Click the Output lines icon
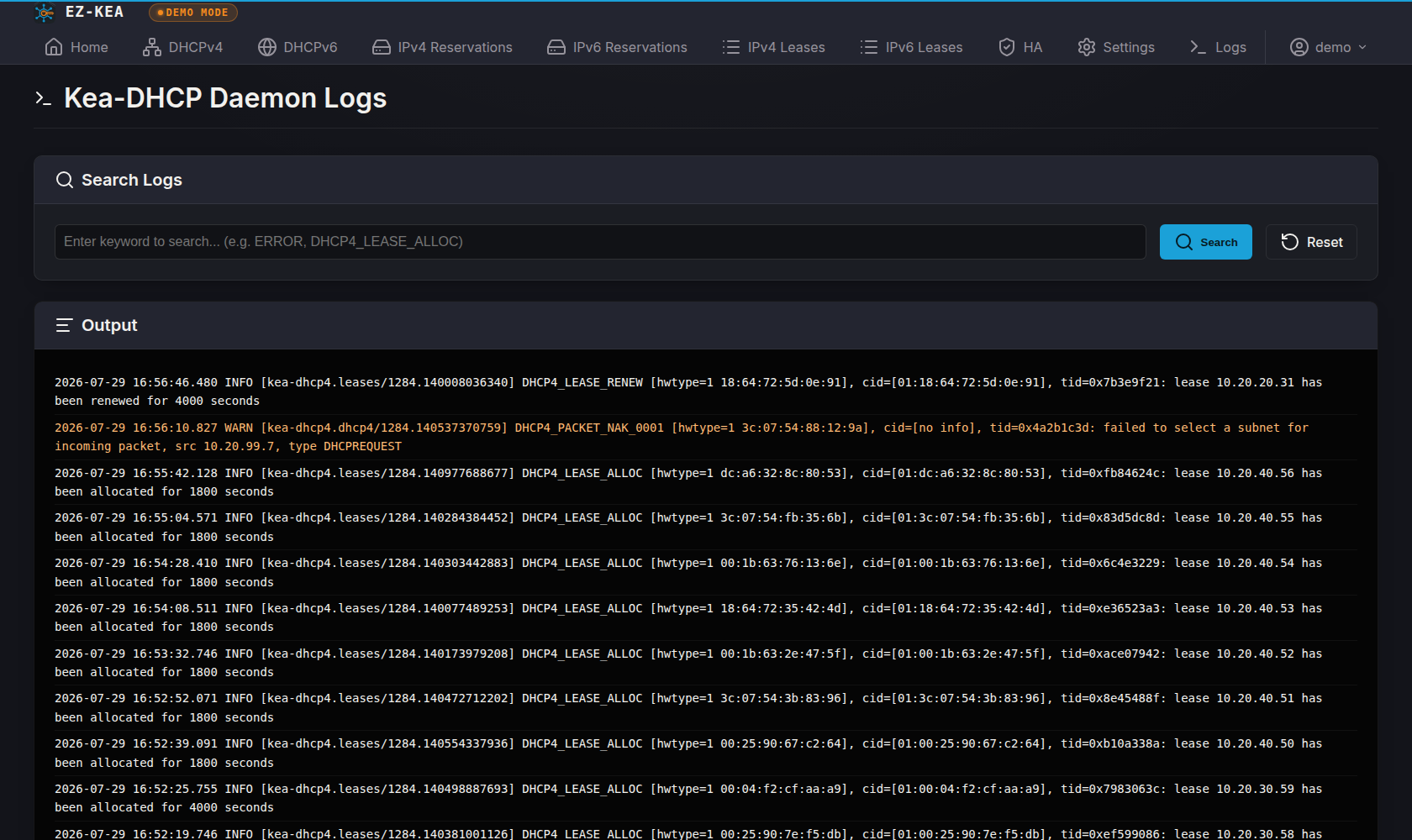This screenshot has width=1412, height=840. point(65,325)
